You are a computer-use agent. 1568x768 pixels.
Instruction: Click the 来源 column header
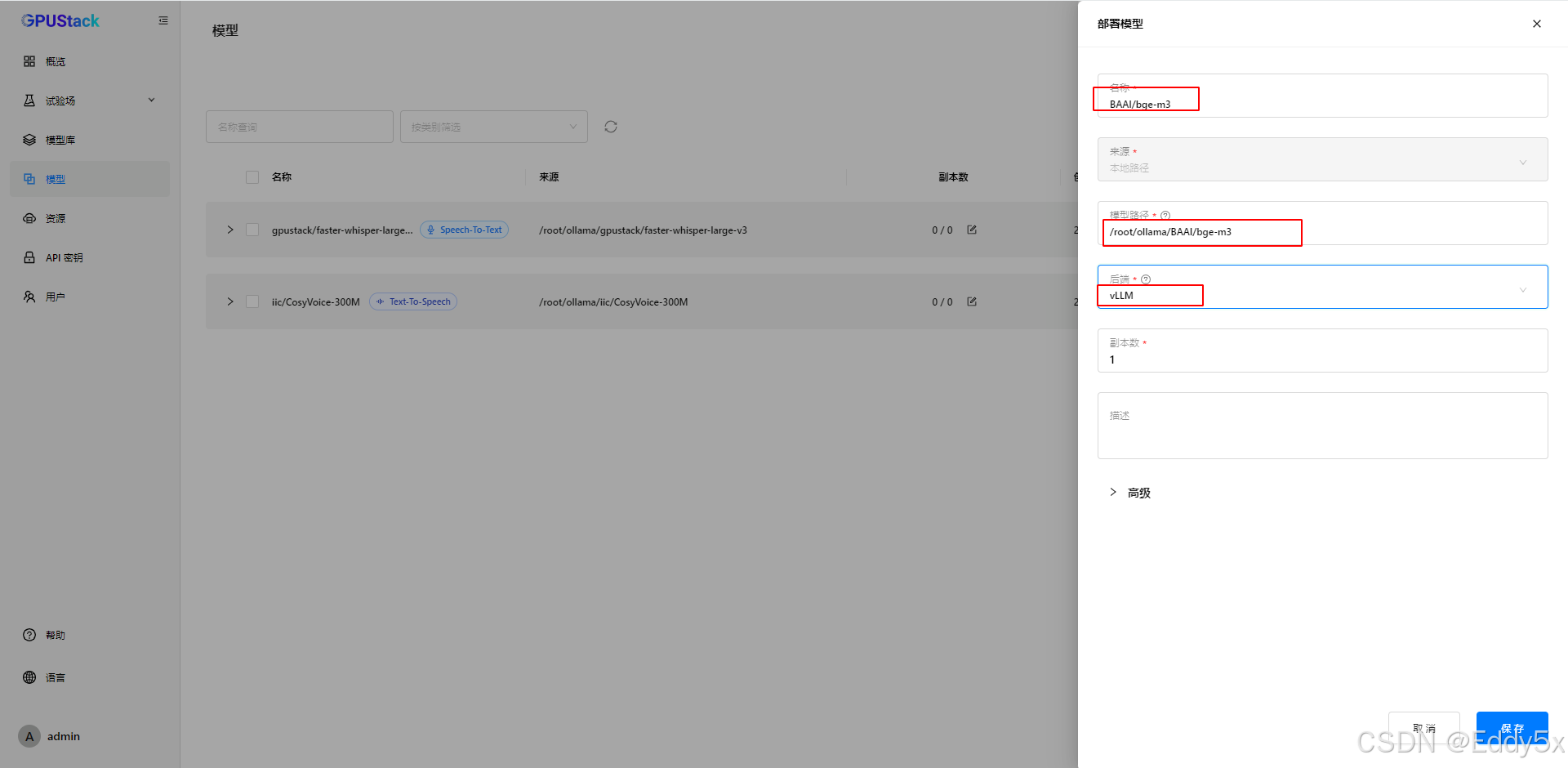point(549,177)
